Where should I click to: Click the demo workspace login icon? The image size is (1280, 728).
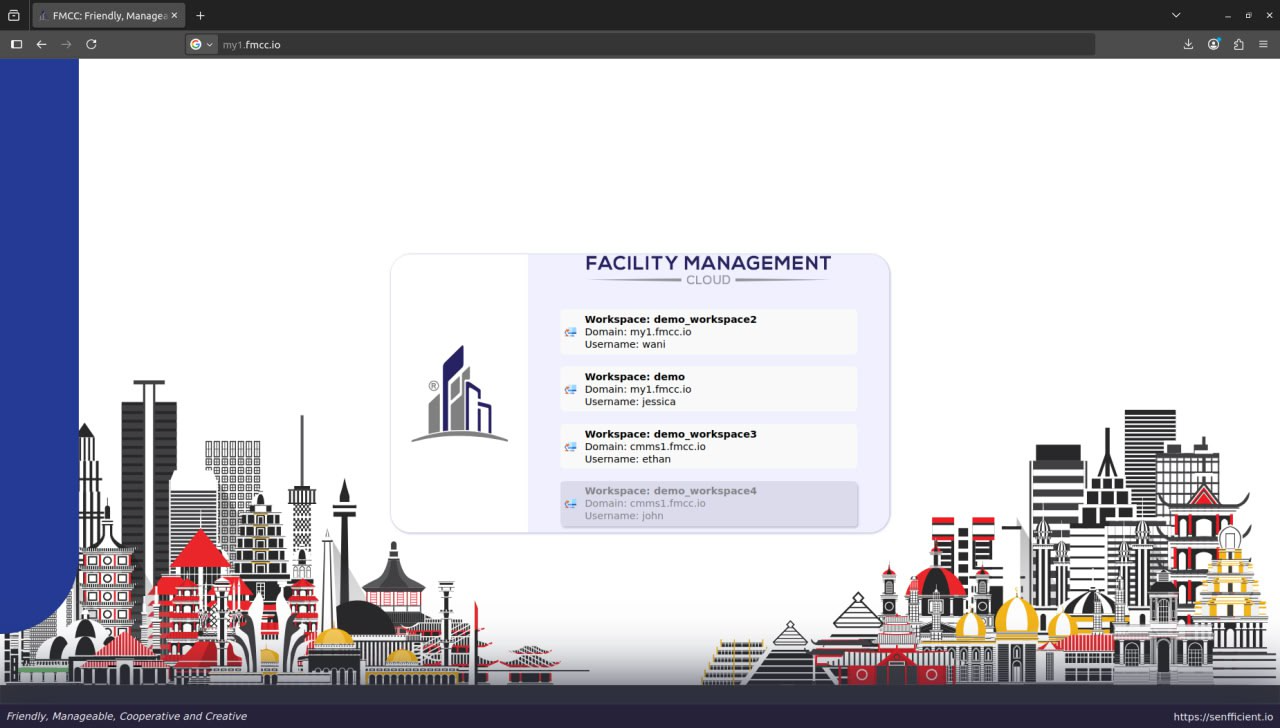click(x=570, y=389)
